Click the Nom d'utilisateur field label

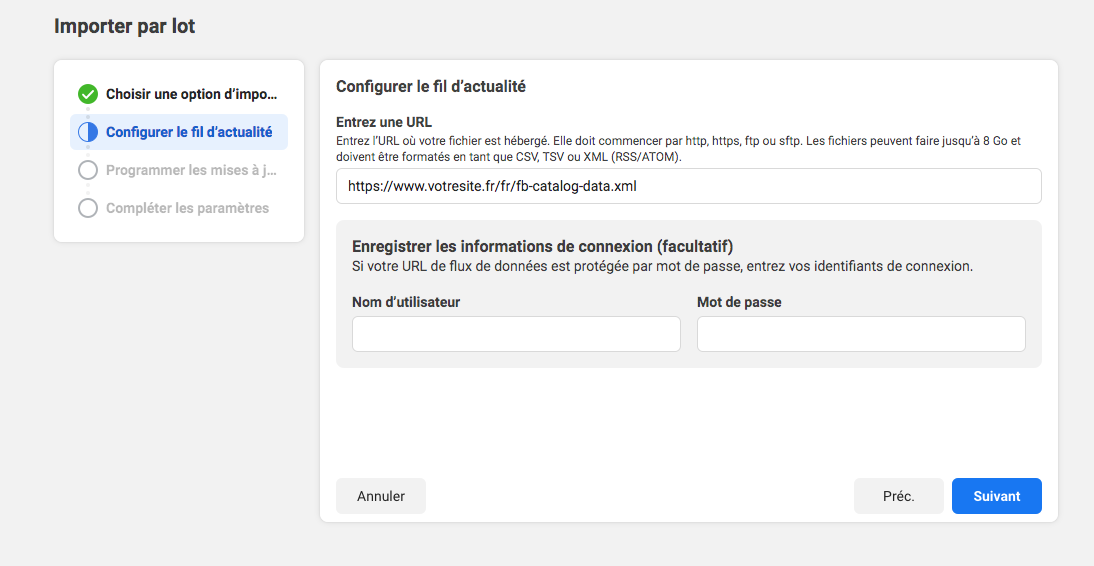pos(406,302)
